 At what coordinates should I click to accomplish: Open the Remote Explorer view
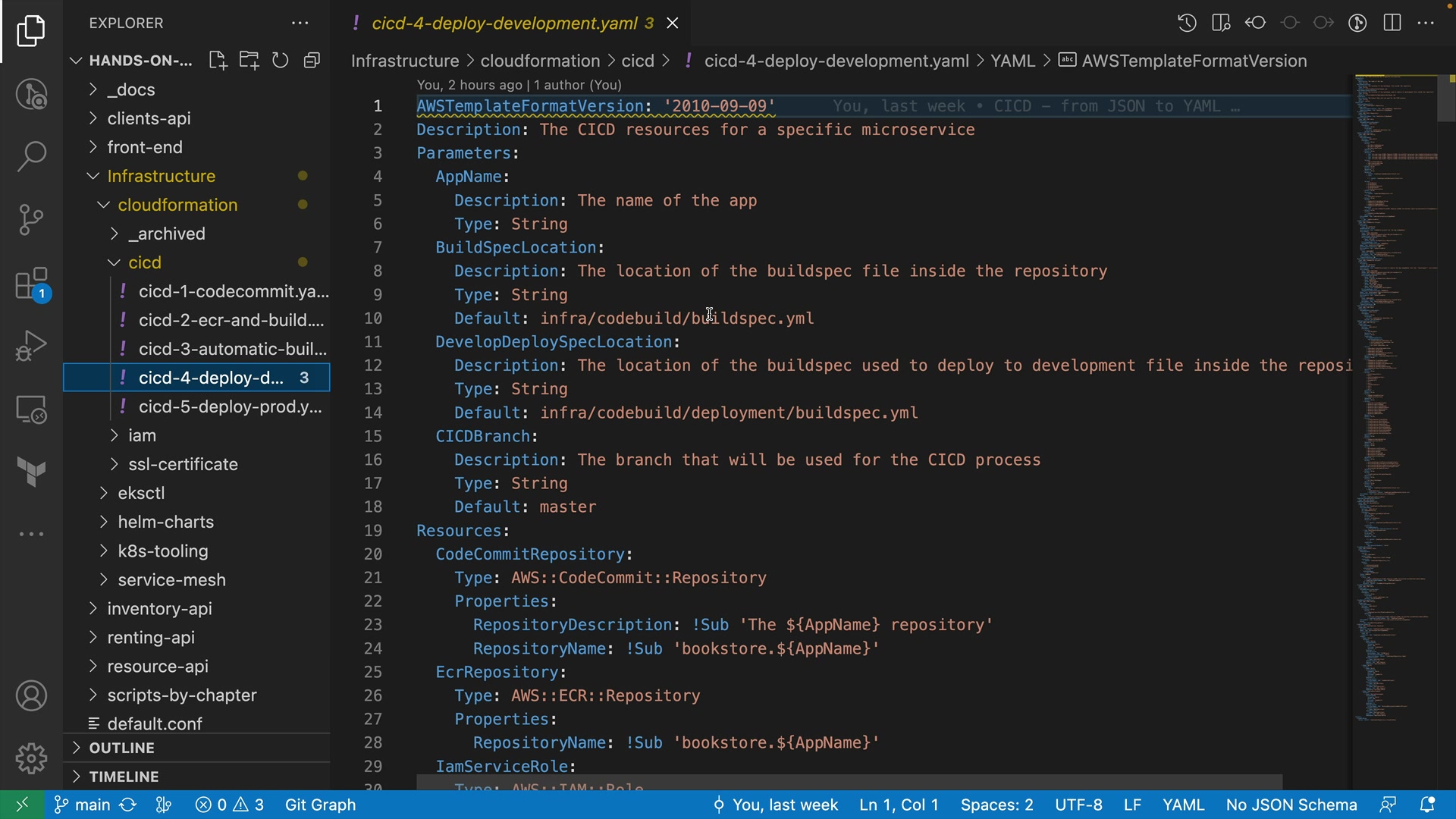coord(31,409)
